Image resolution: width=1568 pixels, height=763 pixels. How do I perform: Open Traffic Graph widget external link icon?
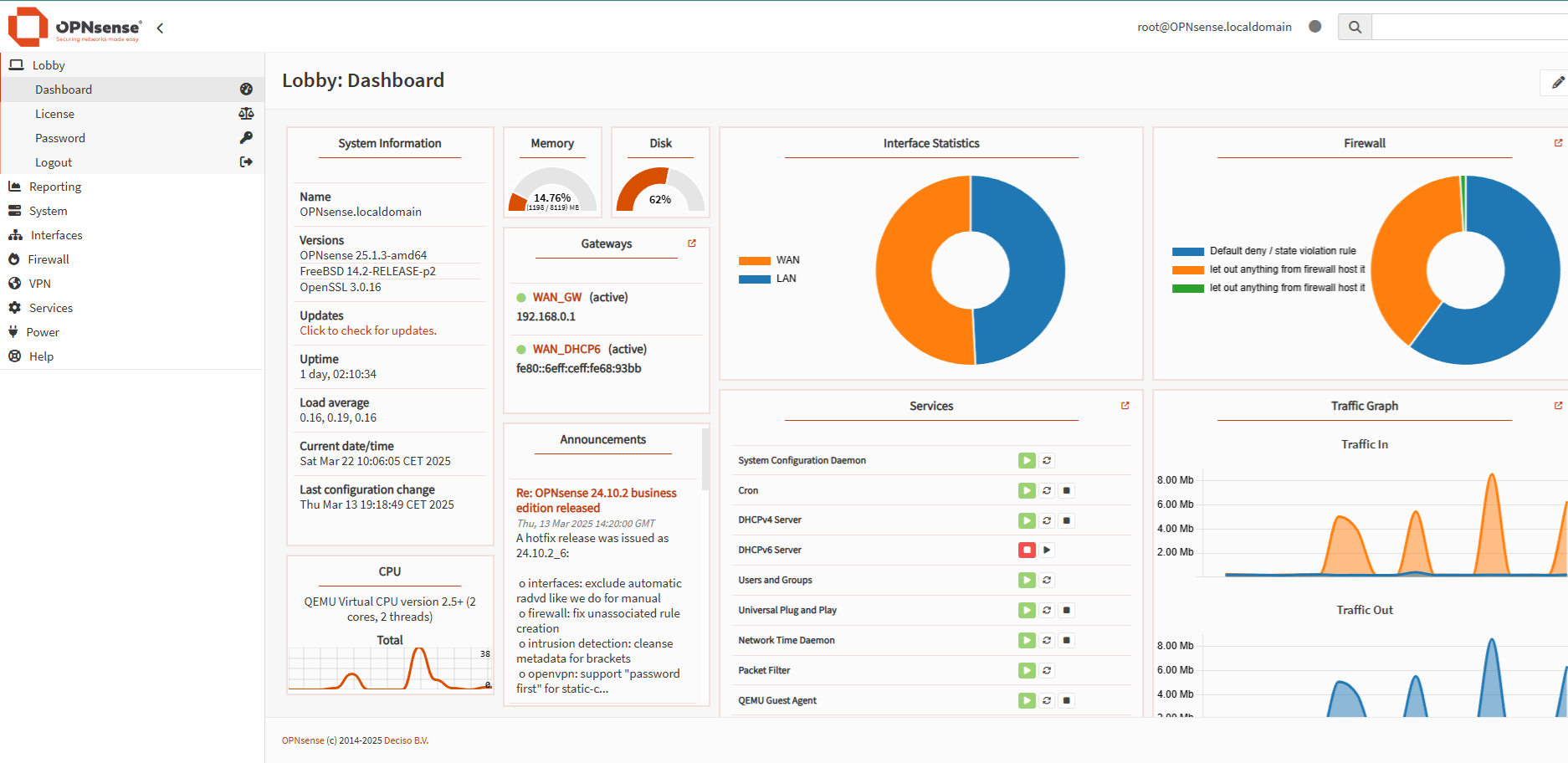pyautogui.click(x=1558, y=406)
